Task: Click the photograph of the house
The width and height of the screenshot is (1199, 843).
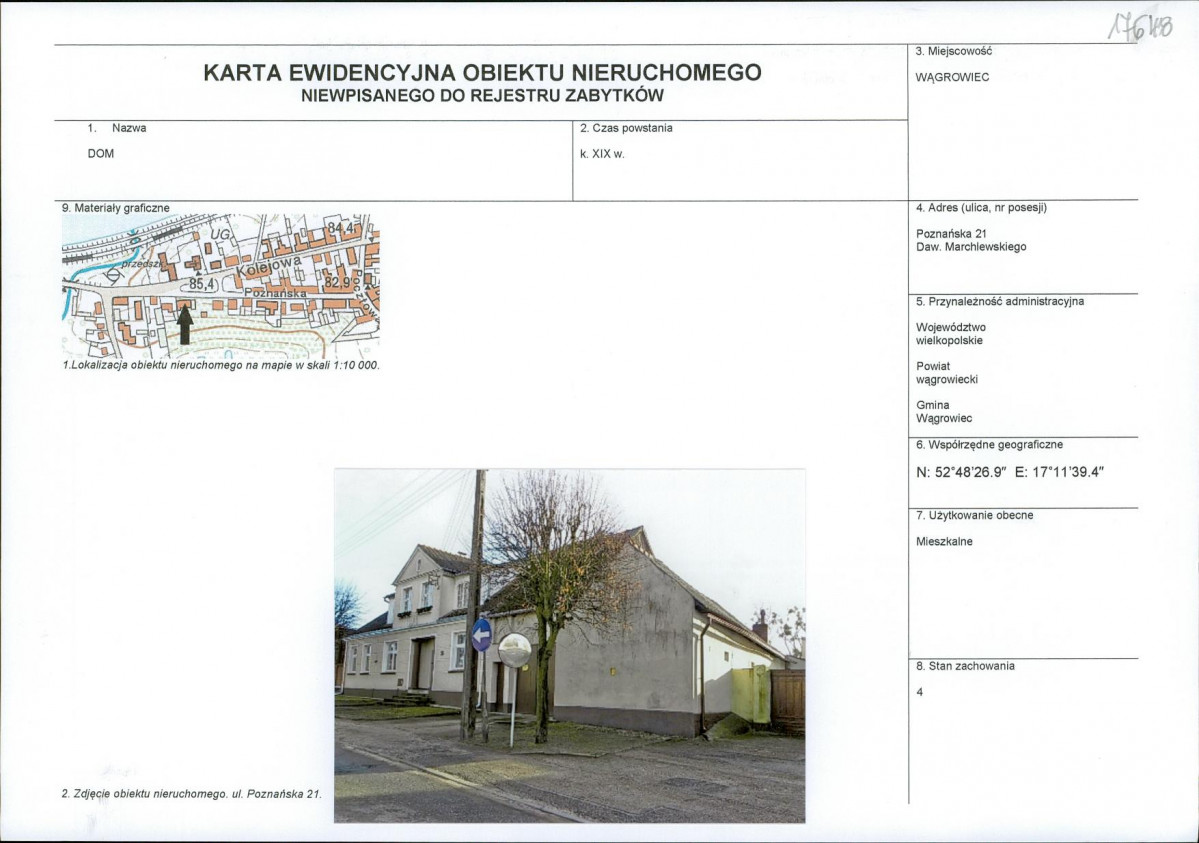Action: [x=570, y=646]
